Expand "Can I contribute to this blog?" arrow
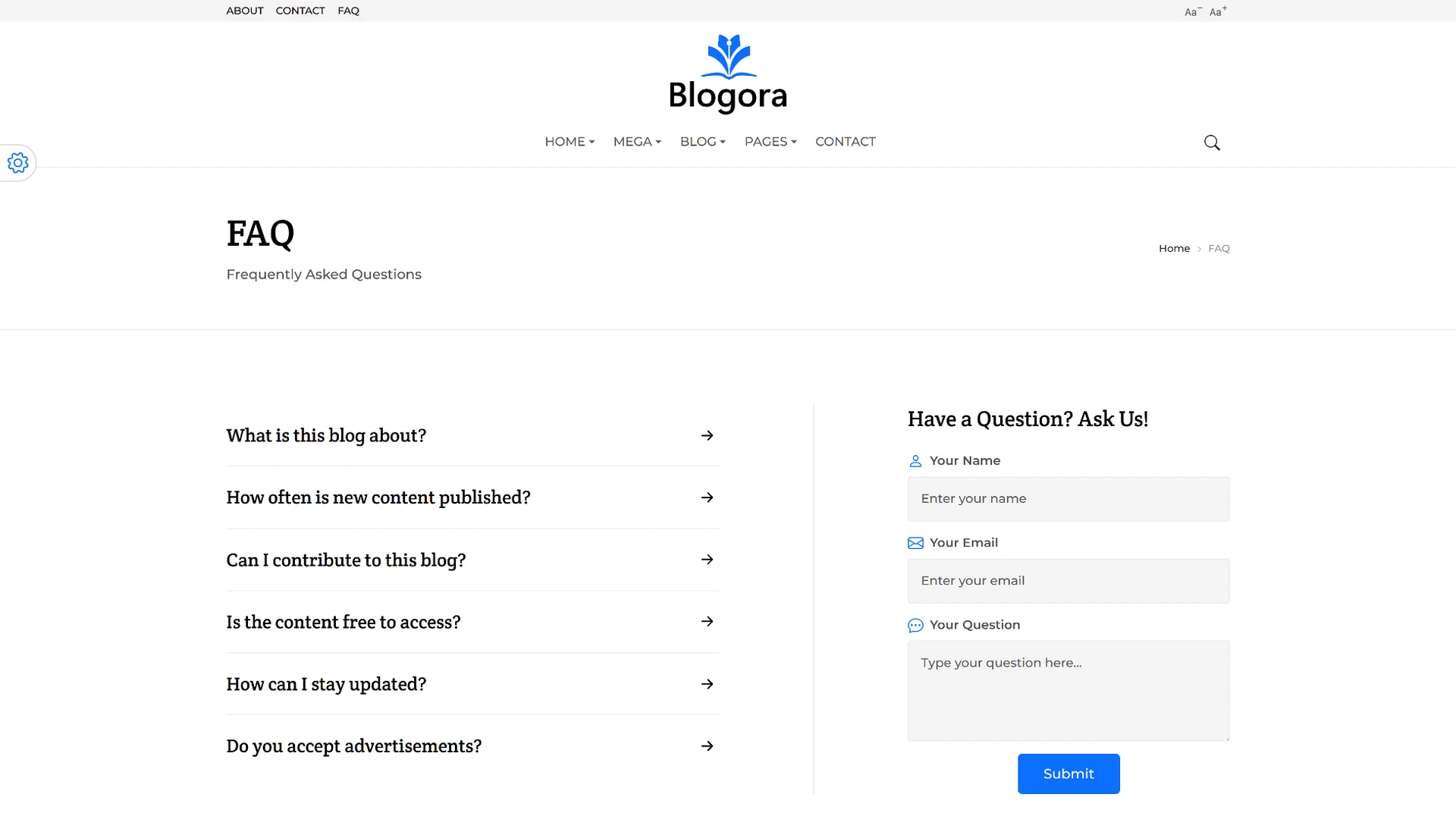Screen dimensions: 1456x819 pos(707,560)
